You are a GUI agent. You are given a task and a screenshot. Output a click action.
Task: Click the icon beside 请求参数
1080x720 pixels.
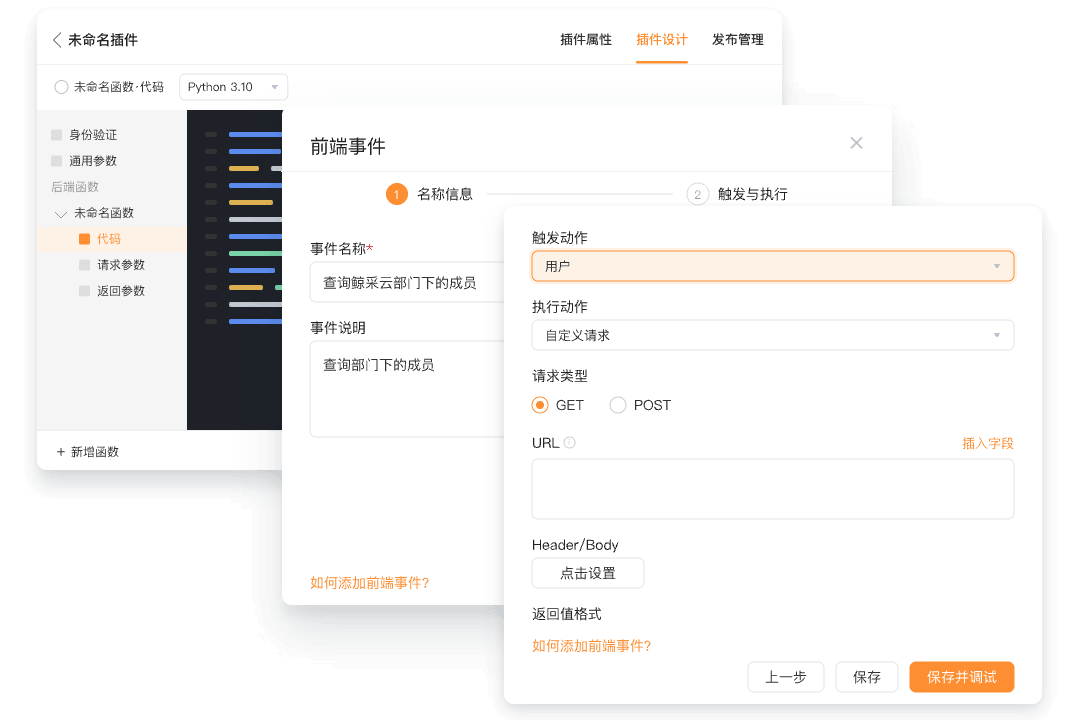point(85,265)
